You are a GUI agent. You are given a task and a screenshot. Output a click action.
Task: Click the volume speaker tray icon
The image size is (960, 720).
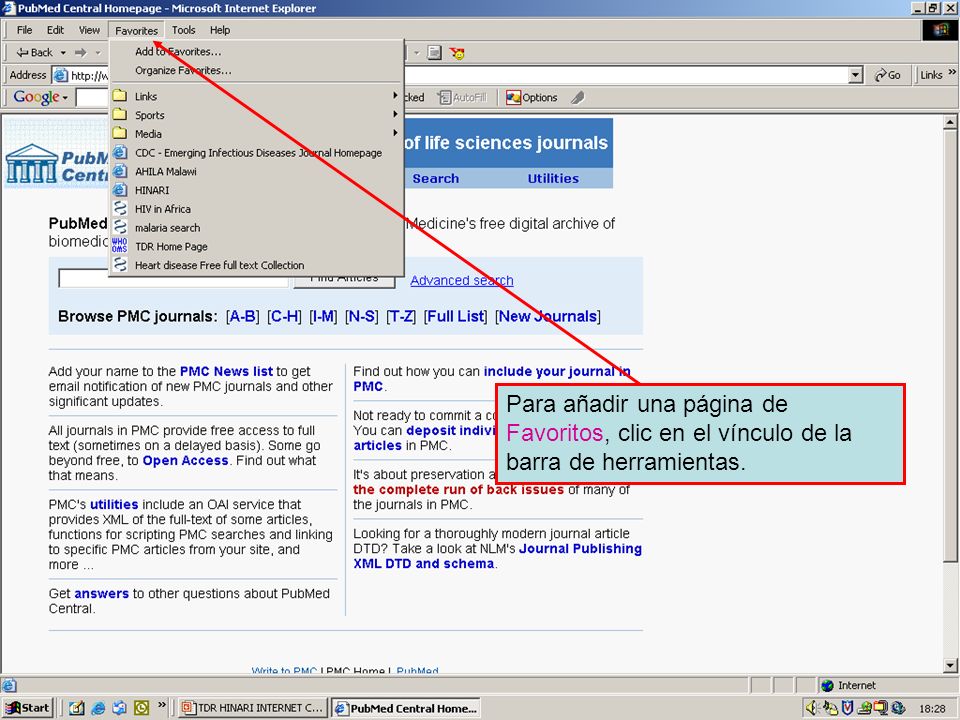pyautogui.click(x=812, y=708)
